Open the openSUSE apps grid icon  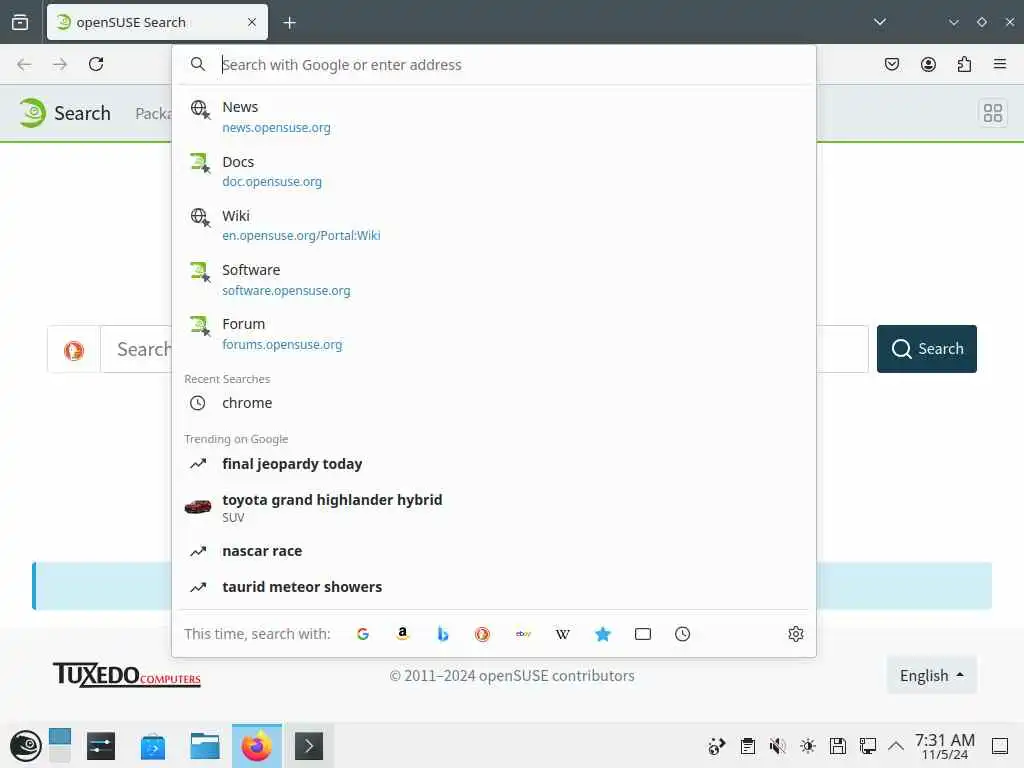pyautogui.click(x=993, y=113)
